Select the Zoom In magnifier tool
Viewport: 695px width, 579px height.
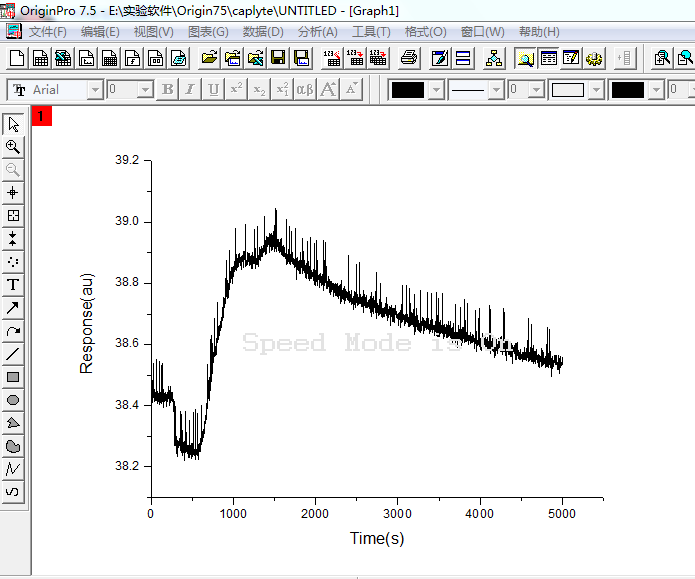(13, 147)
